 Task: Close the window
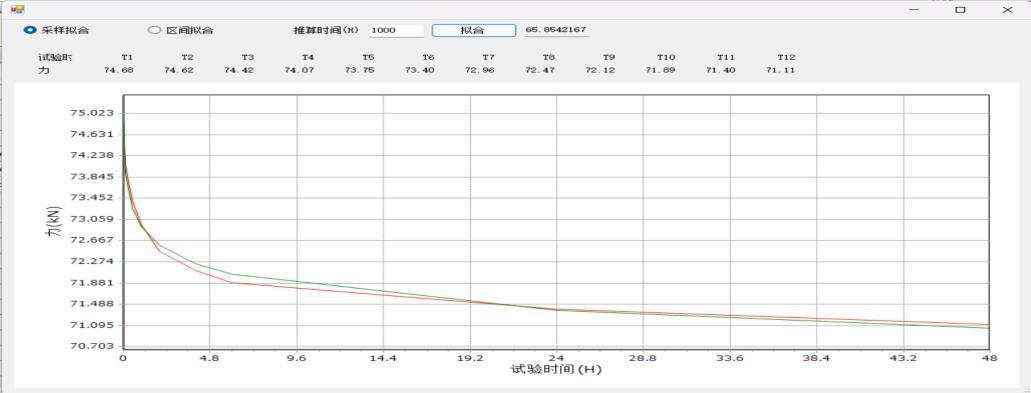coord(1007,9)
